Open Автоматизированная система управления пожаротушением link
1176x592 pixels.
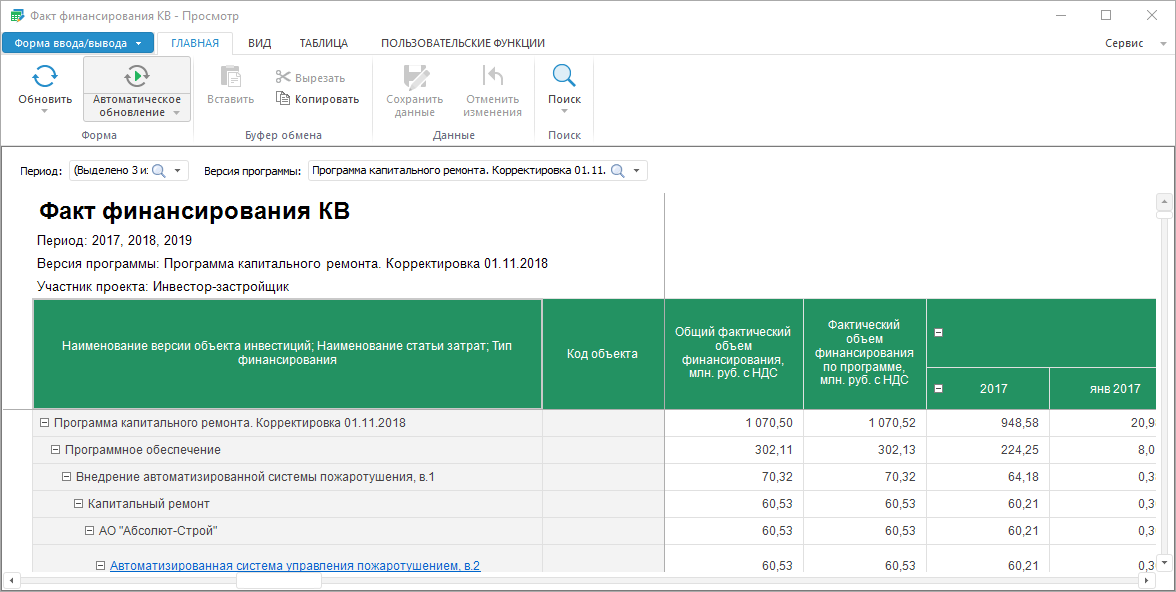pyautogui.click(x=295, y=566)
